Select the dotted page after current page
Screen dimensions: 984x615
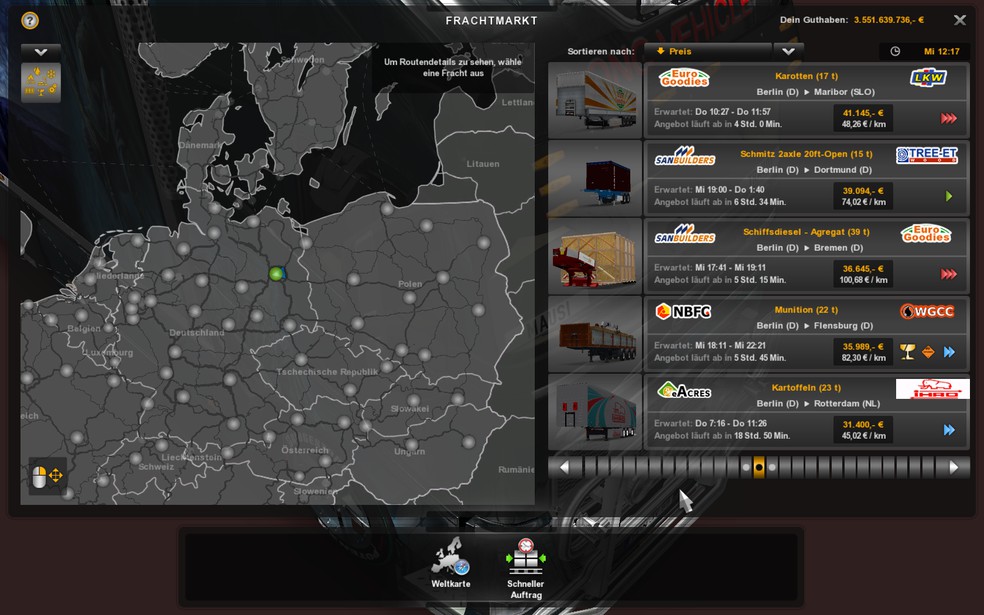[x=772, y=468]
